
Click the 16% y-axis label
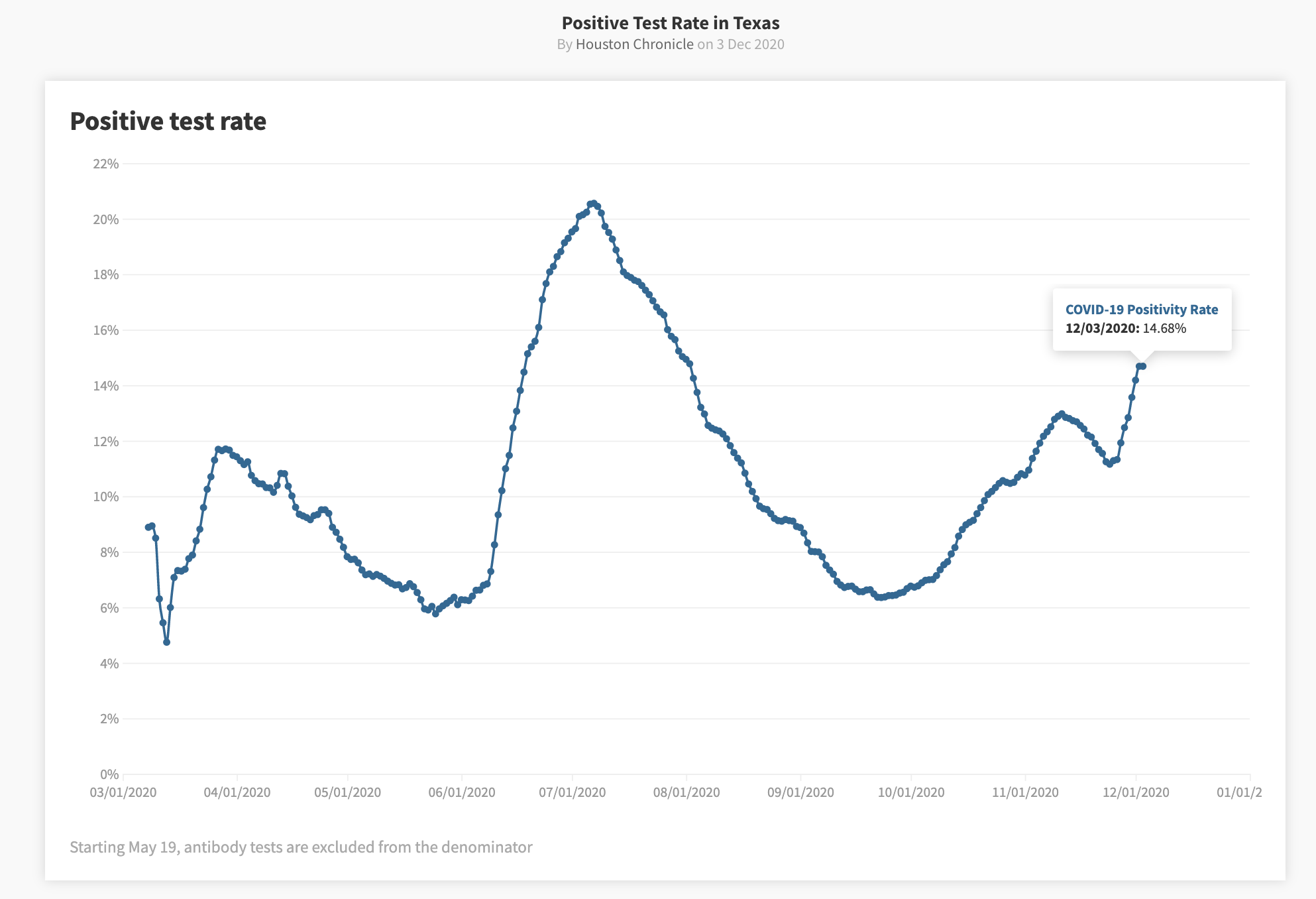pyautogui.click(x=106, y=330)
